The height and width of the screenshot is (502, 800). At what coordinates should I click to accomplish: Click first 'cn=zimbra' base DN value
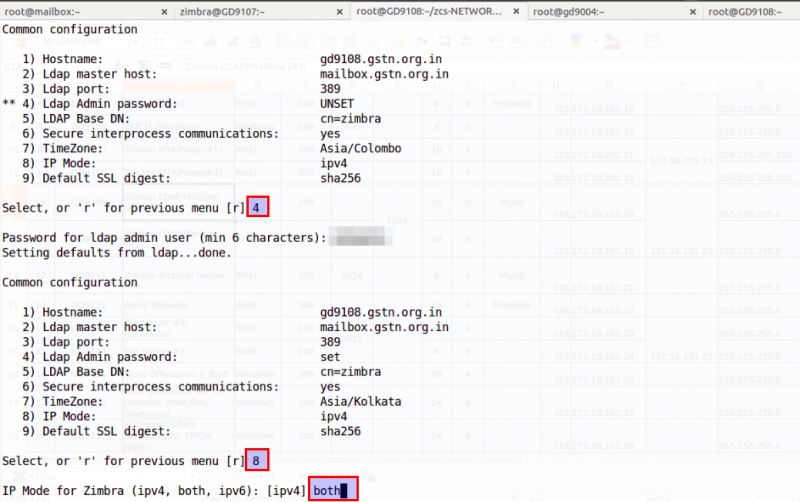[351, 119]
